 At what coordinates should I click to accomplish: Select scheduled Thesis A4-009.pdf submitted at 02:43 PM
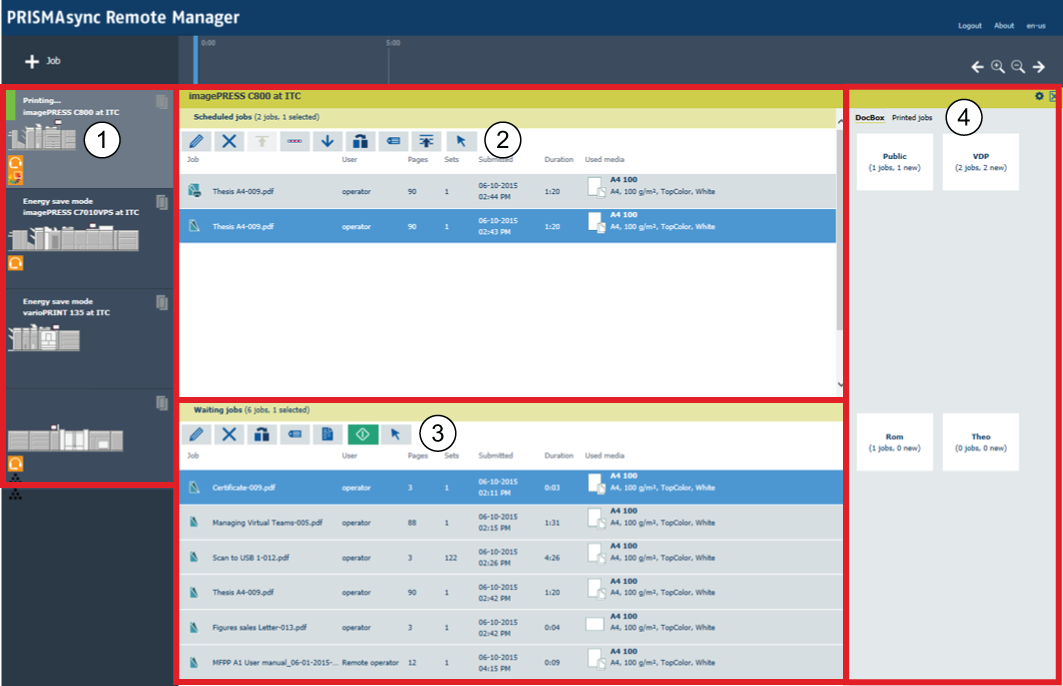click(508, 226)
